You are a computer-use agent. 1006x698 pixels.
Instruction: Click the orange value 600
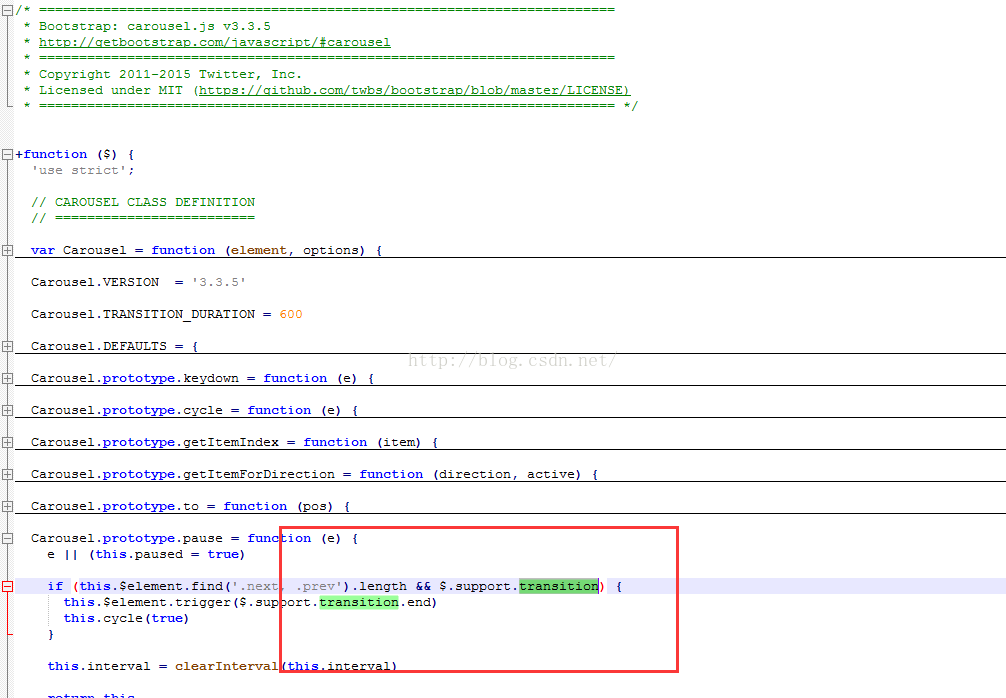pyautogui.click(x=291, y=314)
